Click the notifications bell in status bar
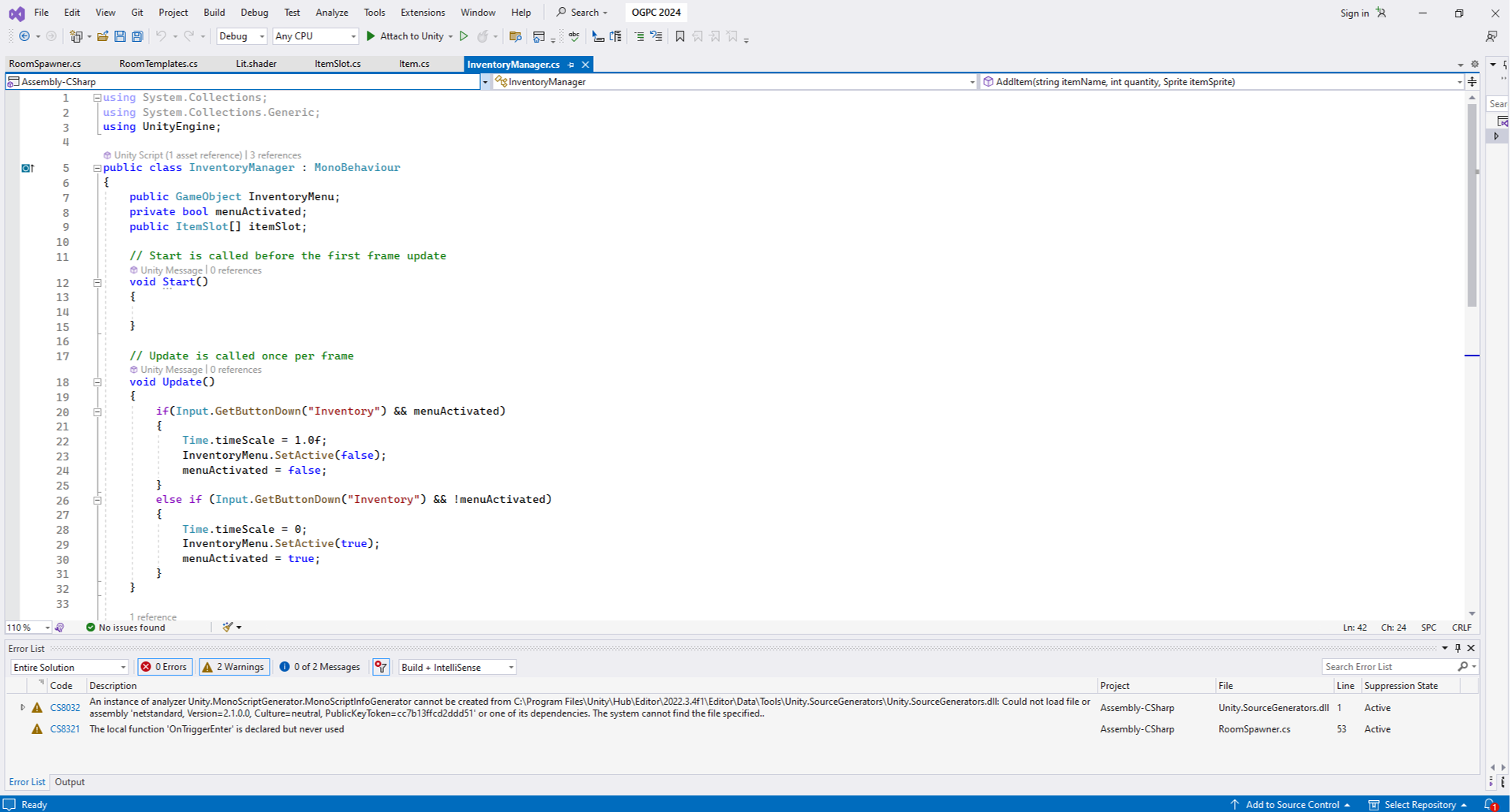 coord(1489,804)
